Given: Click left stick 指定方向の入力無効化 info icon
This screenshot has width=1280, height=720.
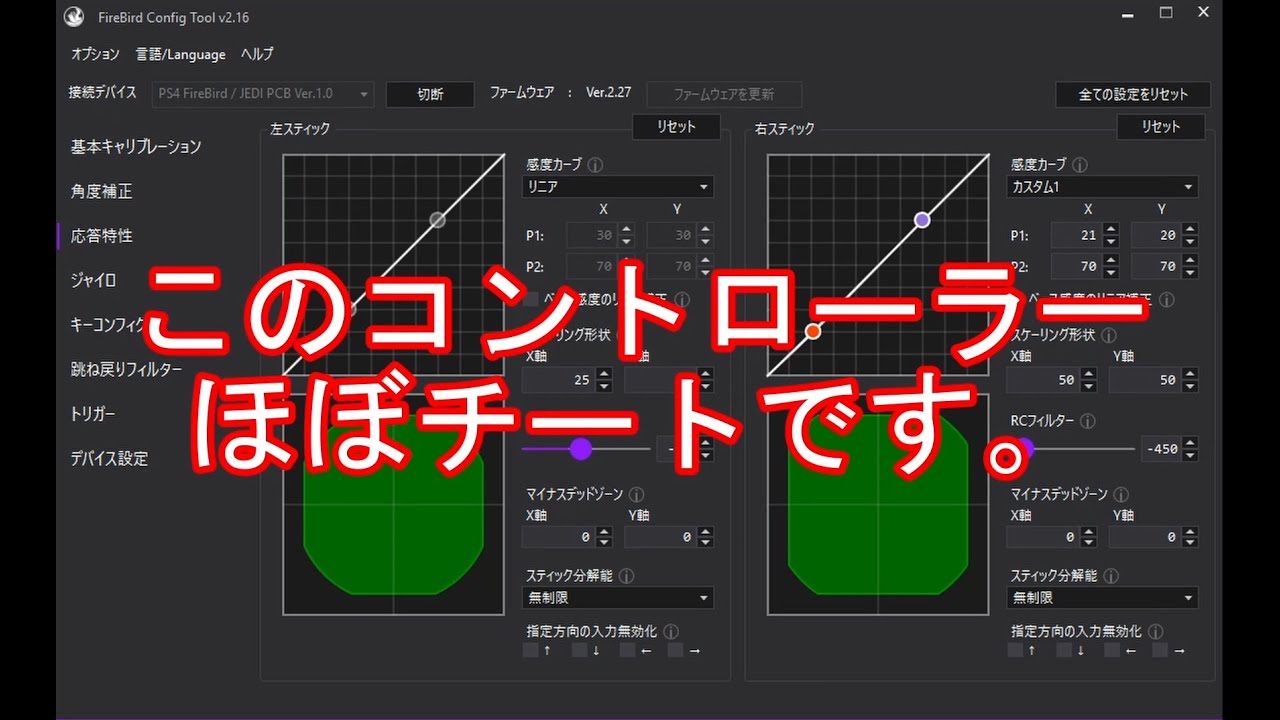Looking at the screenshot, I should (671, 631).
